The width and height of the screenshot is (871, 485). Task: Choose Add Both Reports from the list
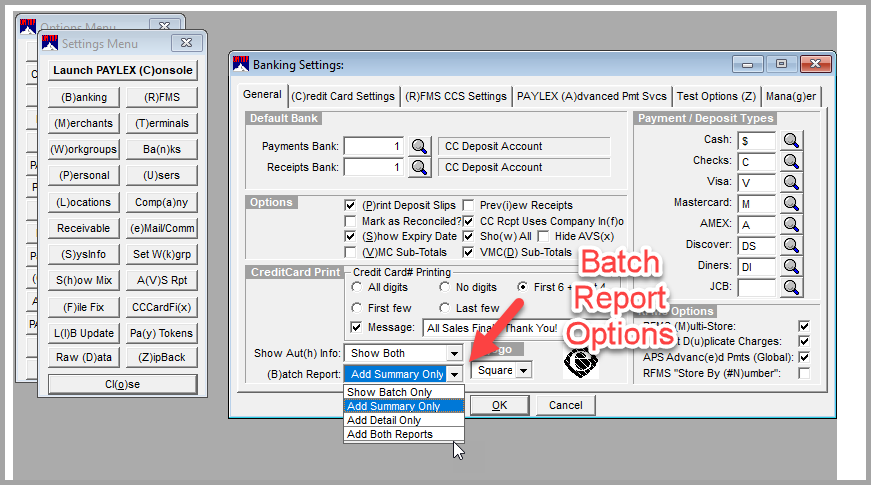(389, 434)
